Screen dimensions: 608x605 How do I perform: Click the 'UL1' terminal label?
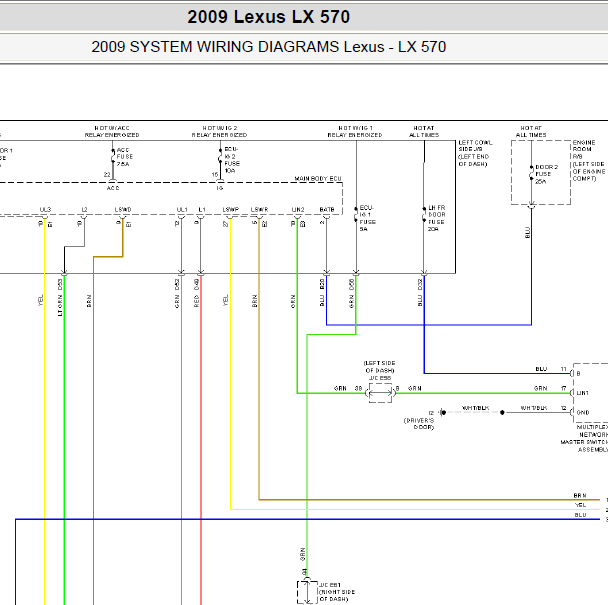[x=182, y=209]
